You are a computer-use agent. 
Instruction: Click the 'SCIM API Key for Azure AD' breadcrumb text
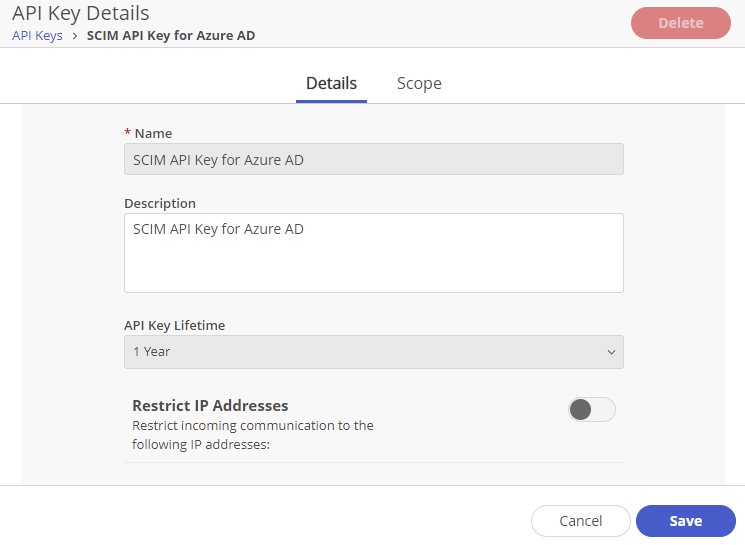171,36
